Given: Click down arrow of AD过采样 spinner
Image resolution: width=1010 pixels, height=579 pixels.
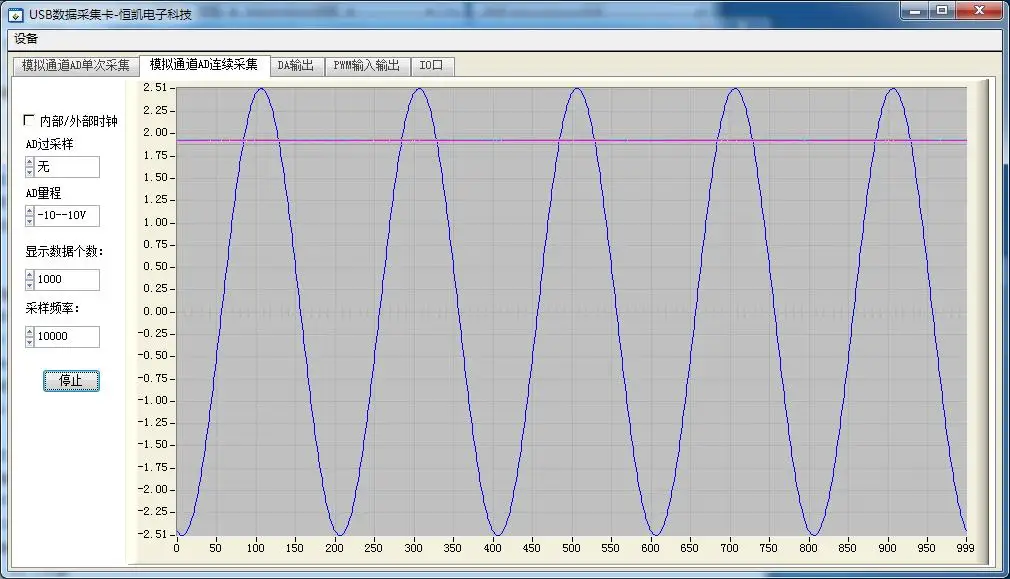Looking at the screenshot, I should pyautogui.click(x=29, y=172).
